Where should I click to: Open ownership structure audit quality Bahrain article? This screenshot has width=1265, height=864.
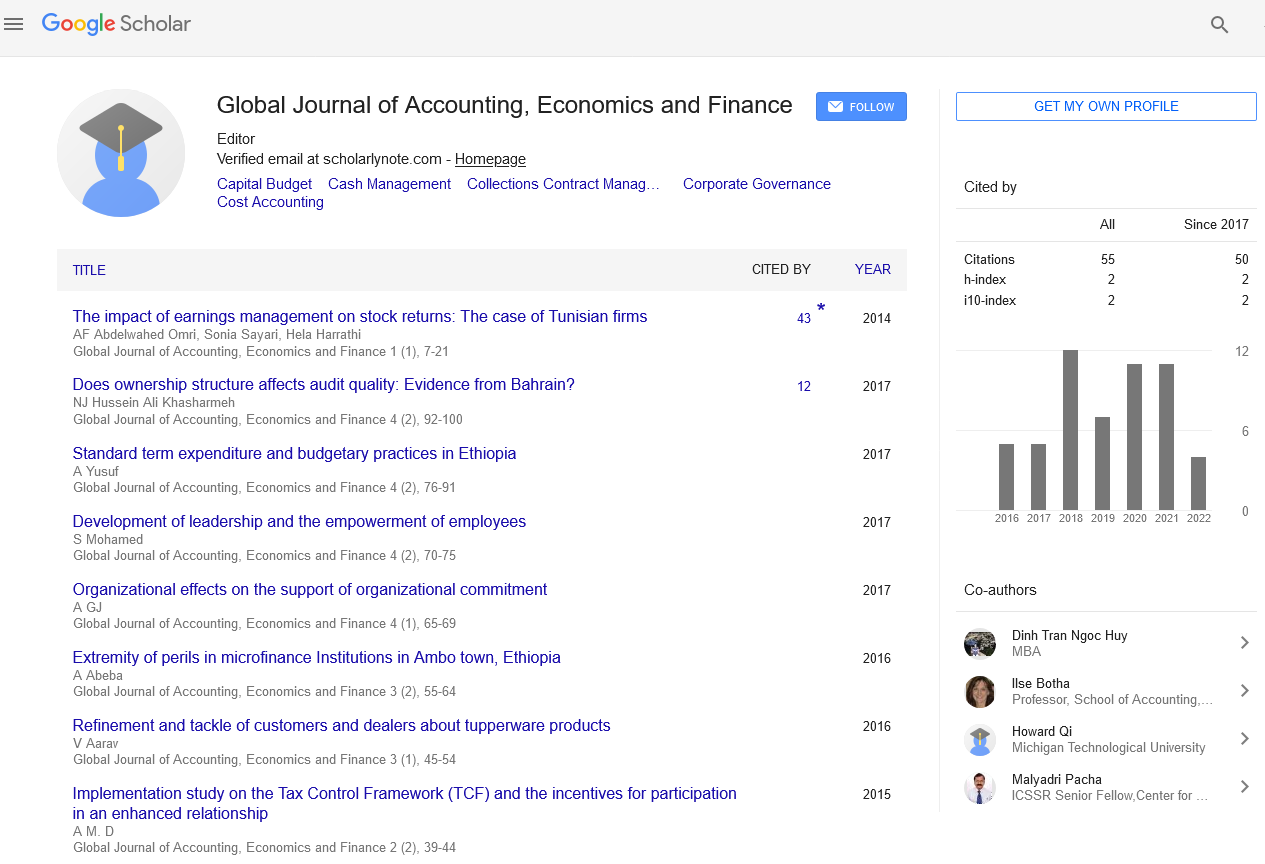point(324,384)
